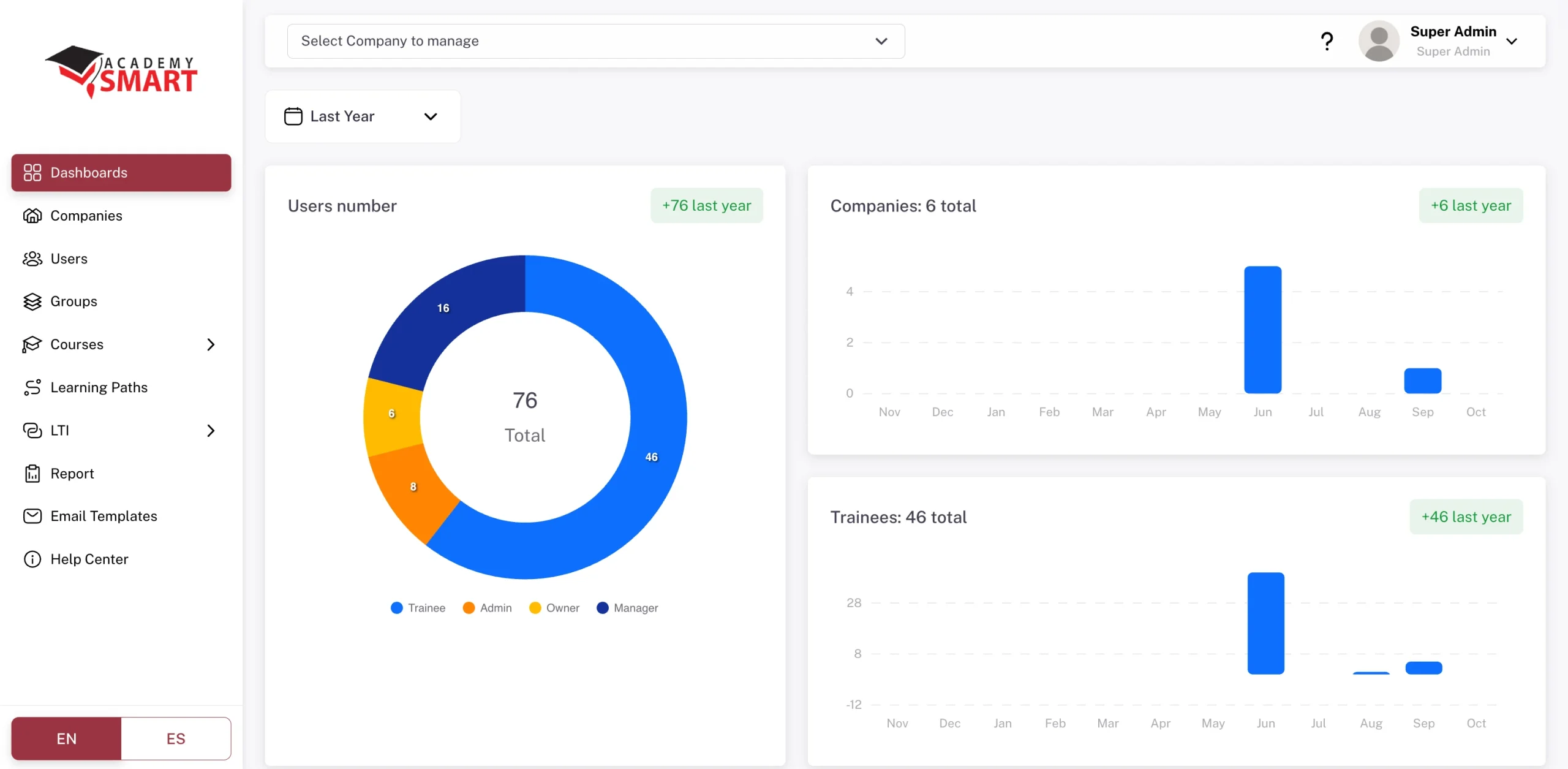The image size is (1568, 769).
Task: Click the Report clipboard icon
Action: tap(32, 474)
